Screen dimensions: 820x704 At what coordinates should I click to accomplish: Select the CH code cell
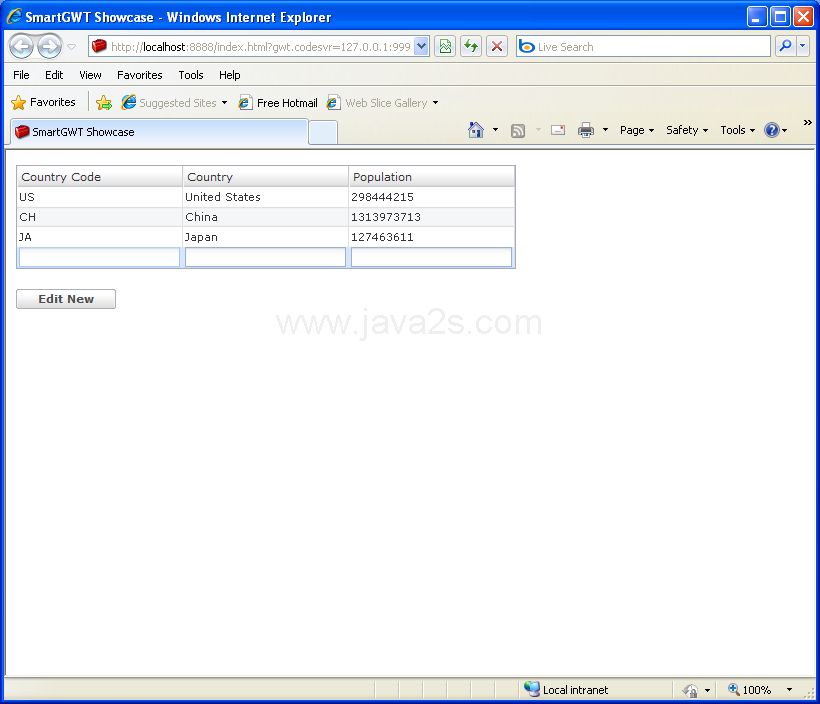pyautogui.click(x=99, y=217)
